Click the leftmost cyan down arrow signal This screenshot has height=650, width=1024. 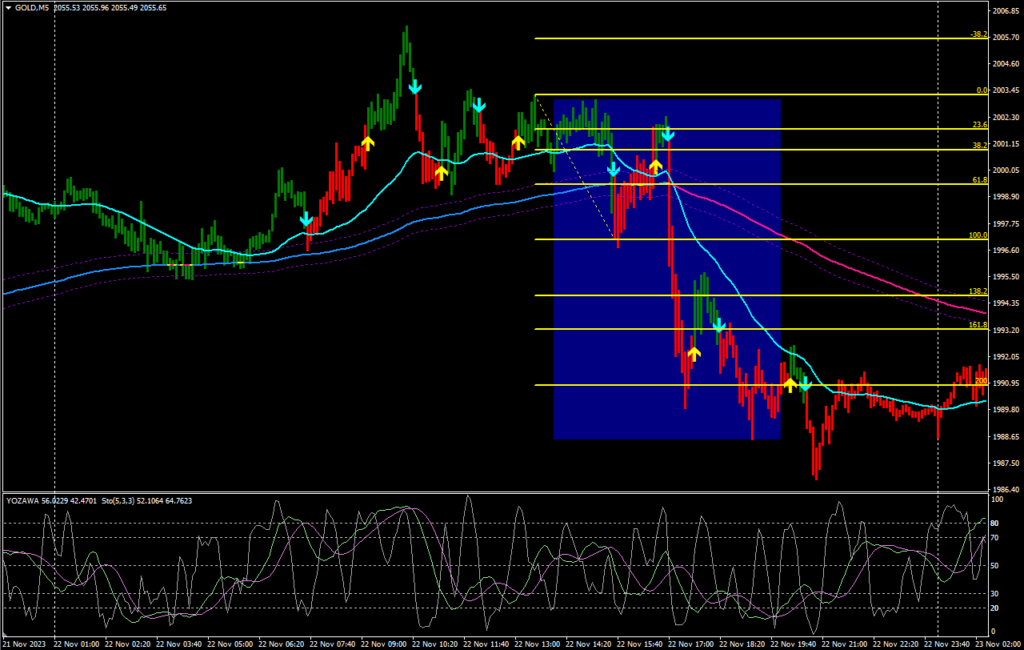click(x=306, y=219)
